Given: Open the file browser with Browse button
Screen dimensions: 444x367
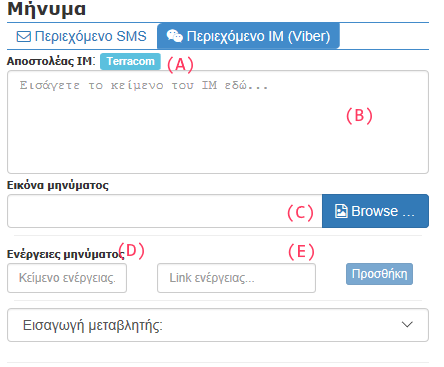Looking at the screenshot, I should coord(375,211).
